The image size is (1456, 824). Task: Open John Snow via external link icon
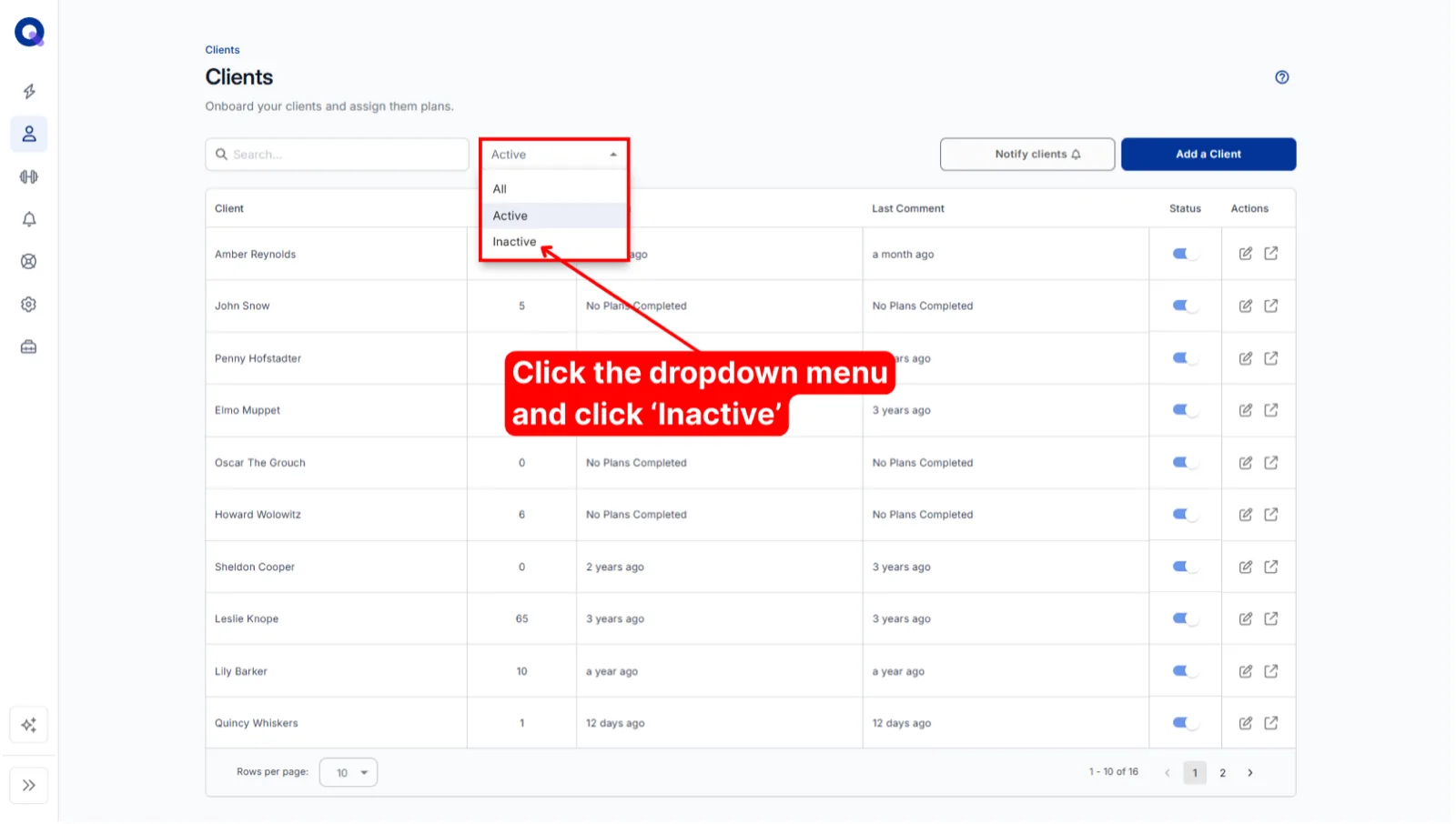(1270, 306)
